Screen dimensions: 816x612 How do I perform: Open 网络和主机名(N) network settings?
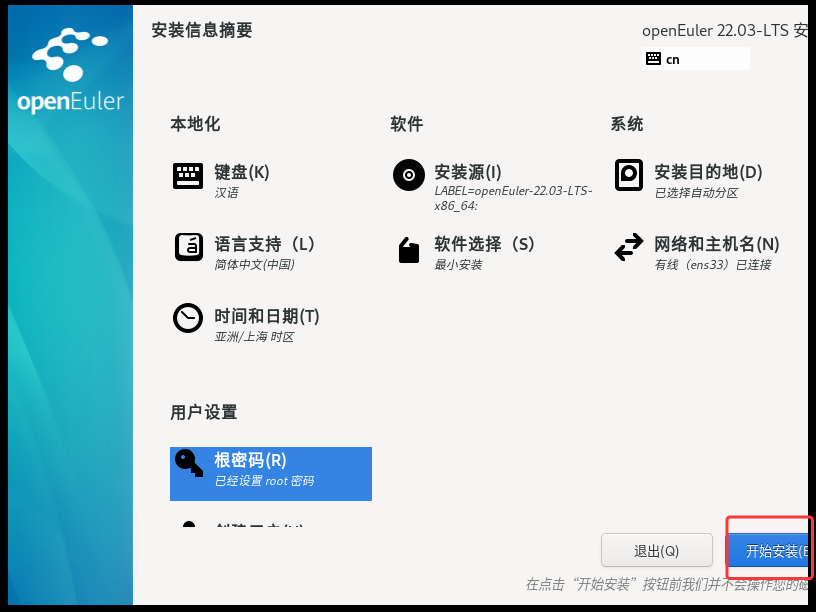pos(717,244)
